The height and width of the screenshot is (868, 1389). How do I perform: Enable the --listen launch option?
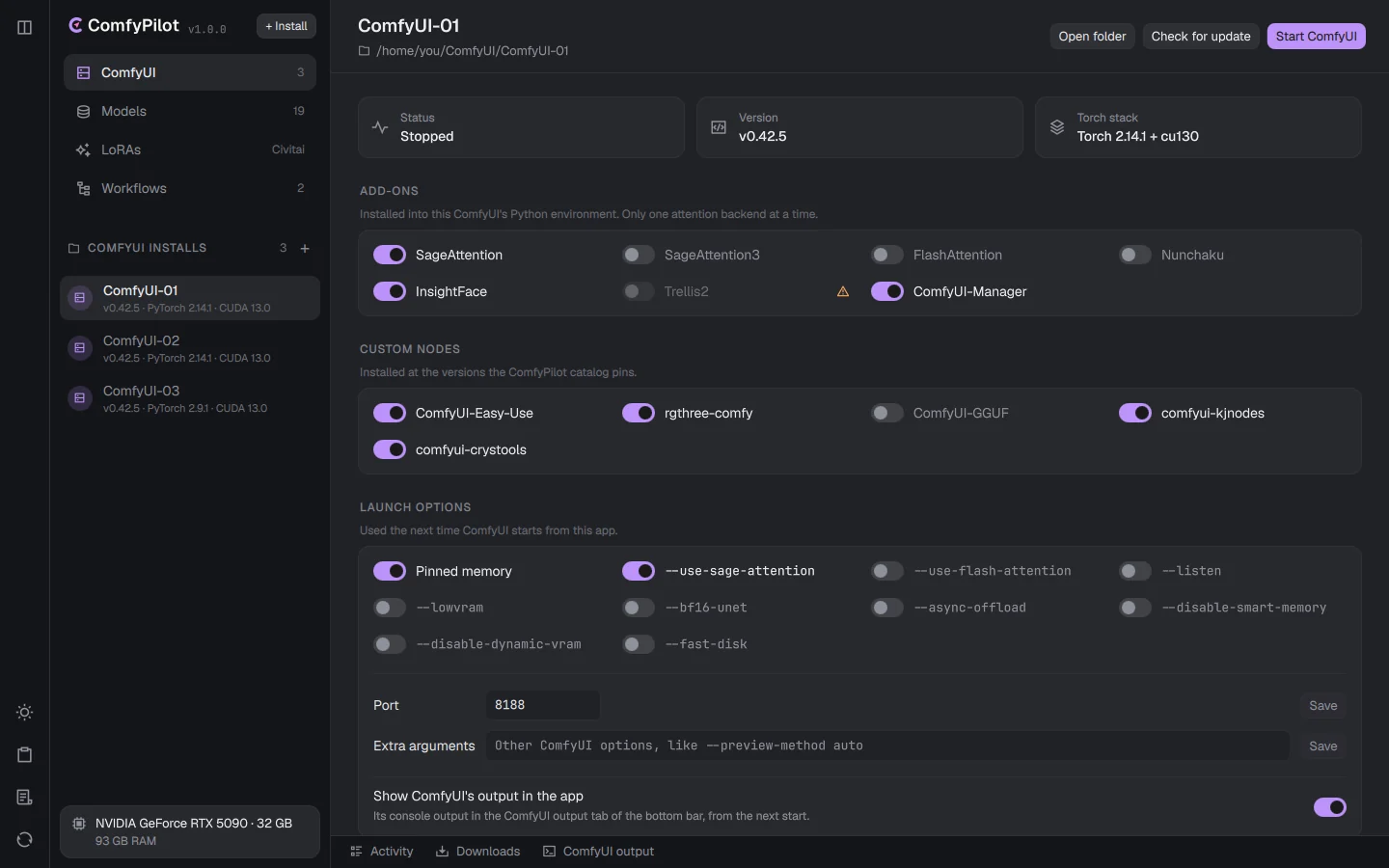tap(1135, 571)
